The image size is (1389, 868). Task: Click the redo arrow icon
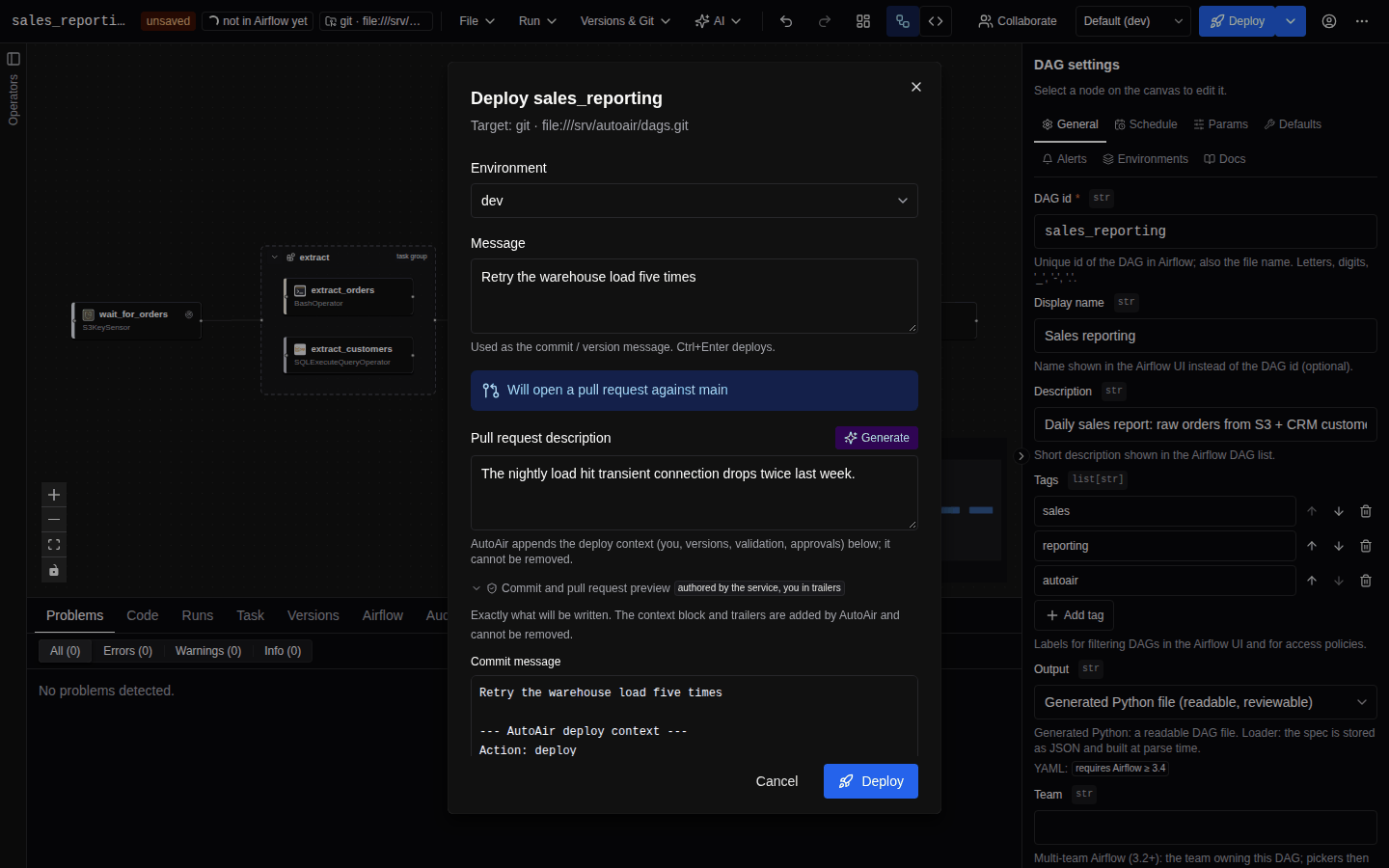(825, 21)
